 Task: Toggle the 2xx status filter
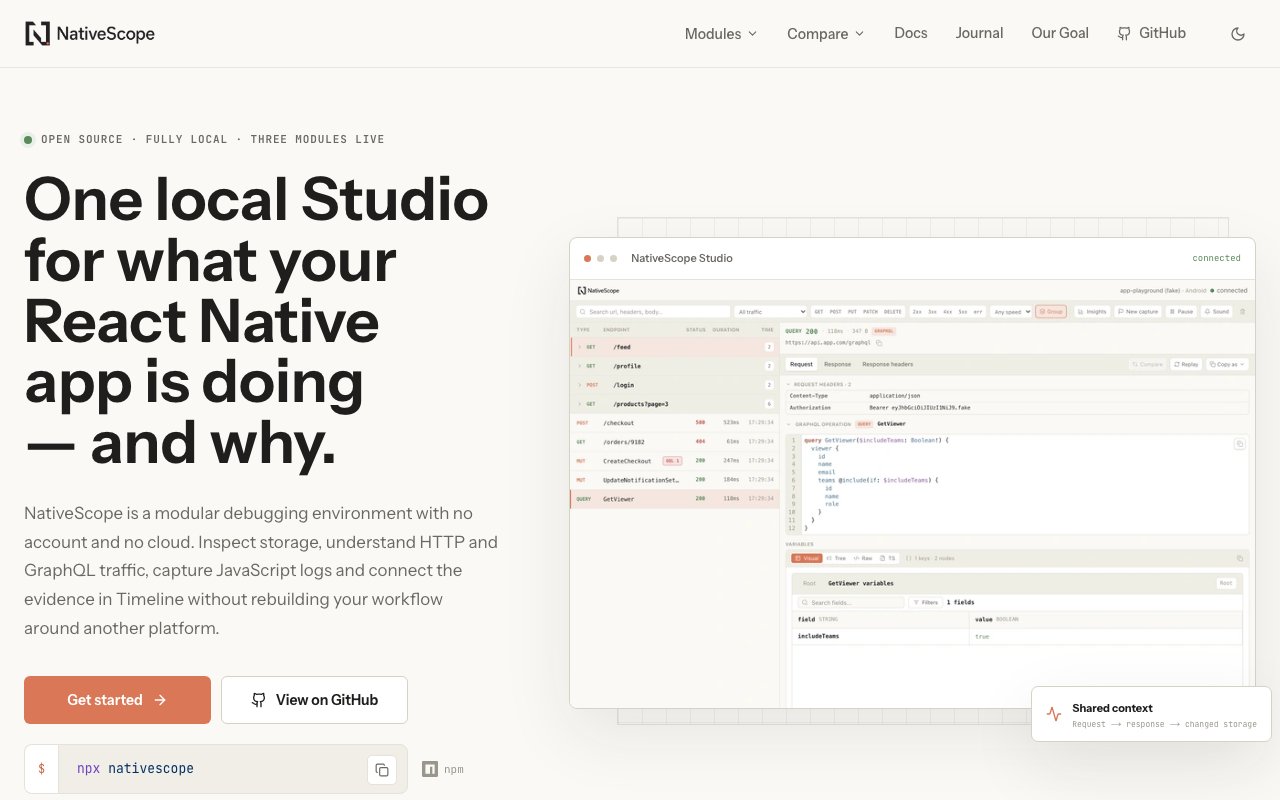(x=917, y=312)
